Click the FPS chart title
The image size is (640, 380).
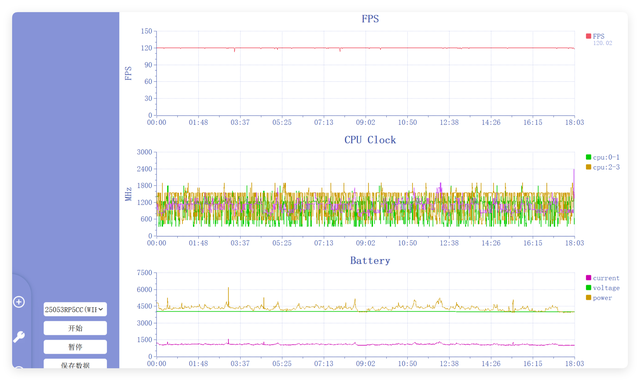[370, 19]
